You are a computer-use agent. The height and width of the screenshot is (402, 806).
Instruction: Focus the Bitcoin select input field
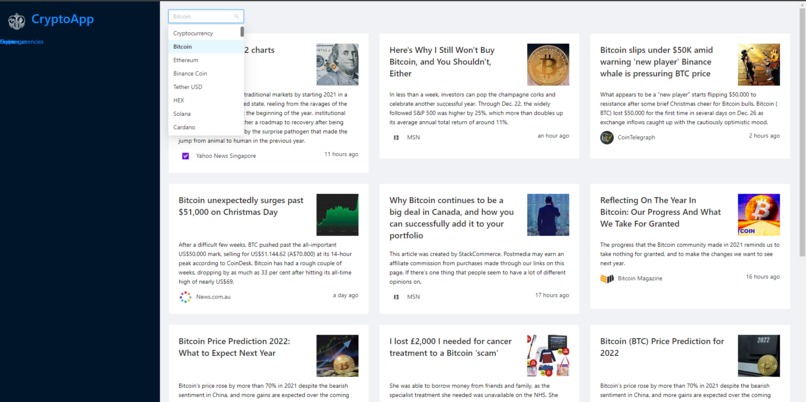coord(206,16)
